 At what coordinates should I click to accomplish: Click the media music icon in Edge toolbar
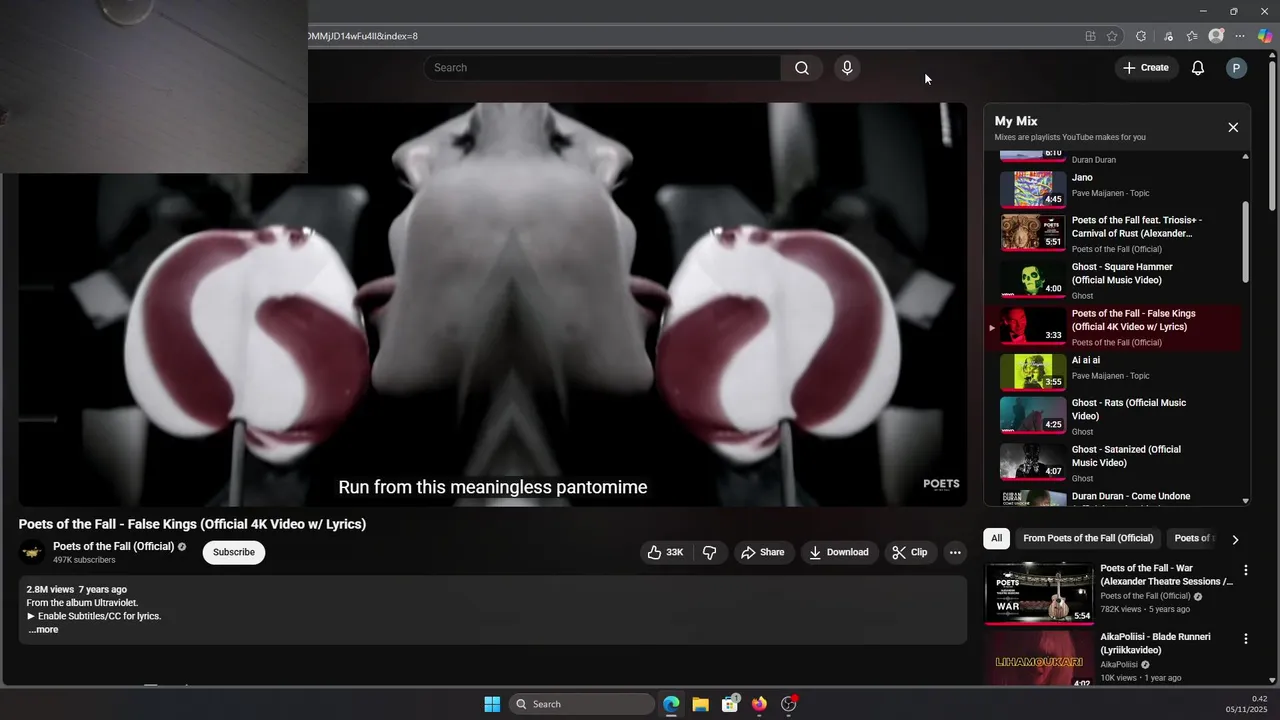point(1168,36)
